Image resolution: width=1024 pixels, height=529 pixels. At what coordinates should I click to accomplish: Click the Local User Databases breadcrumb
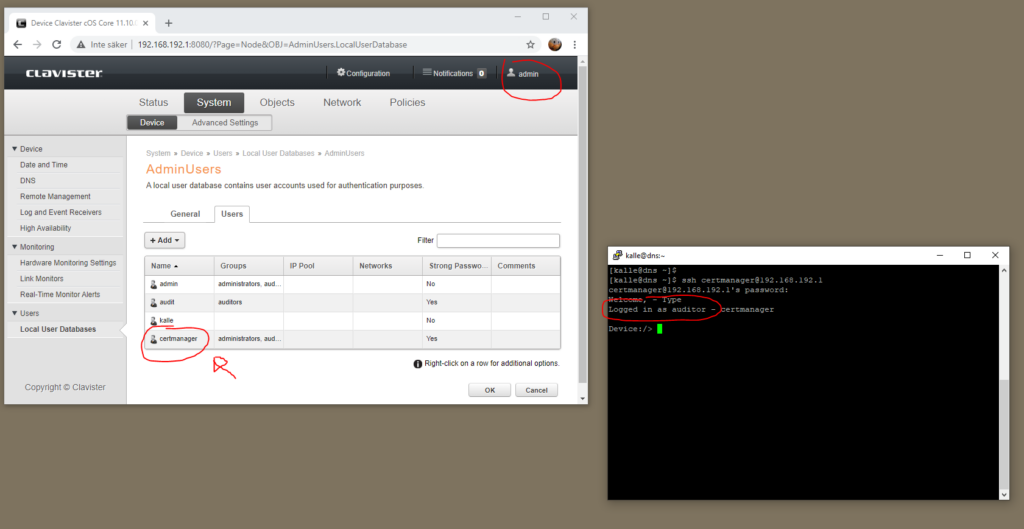(280, 153)
